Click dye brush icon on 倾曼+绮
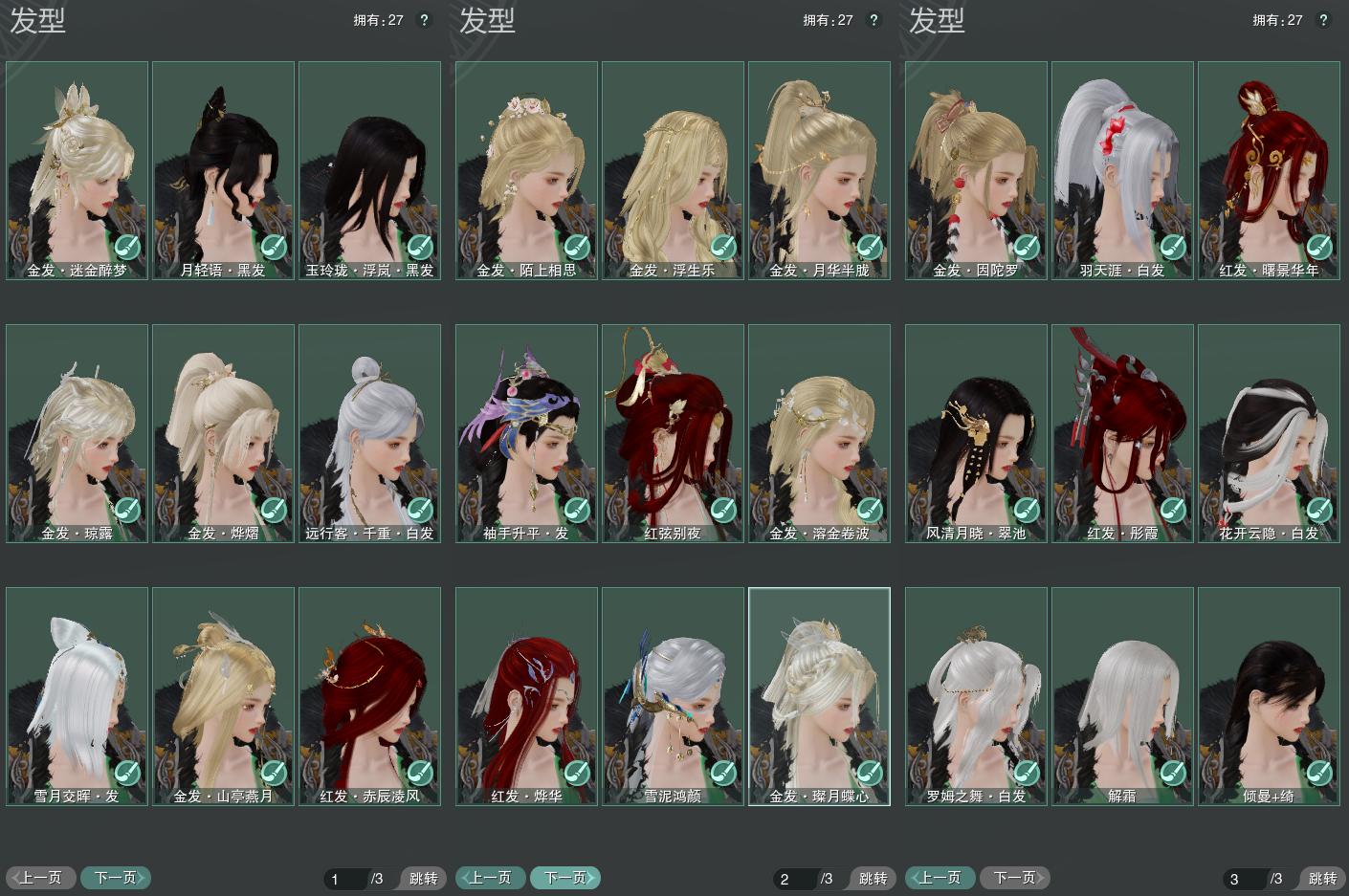Screen dimensions: 1349x896 [x=1319, y=773]
